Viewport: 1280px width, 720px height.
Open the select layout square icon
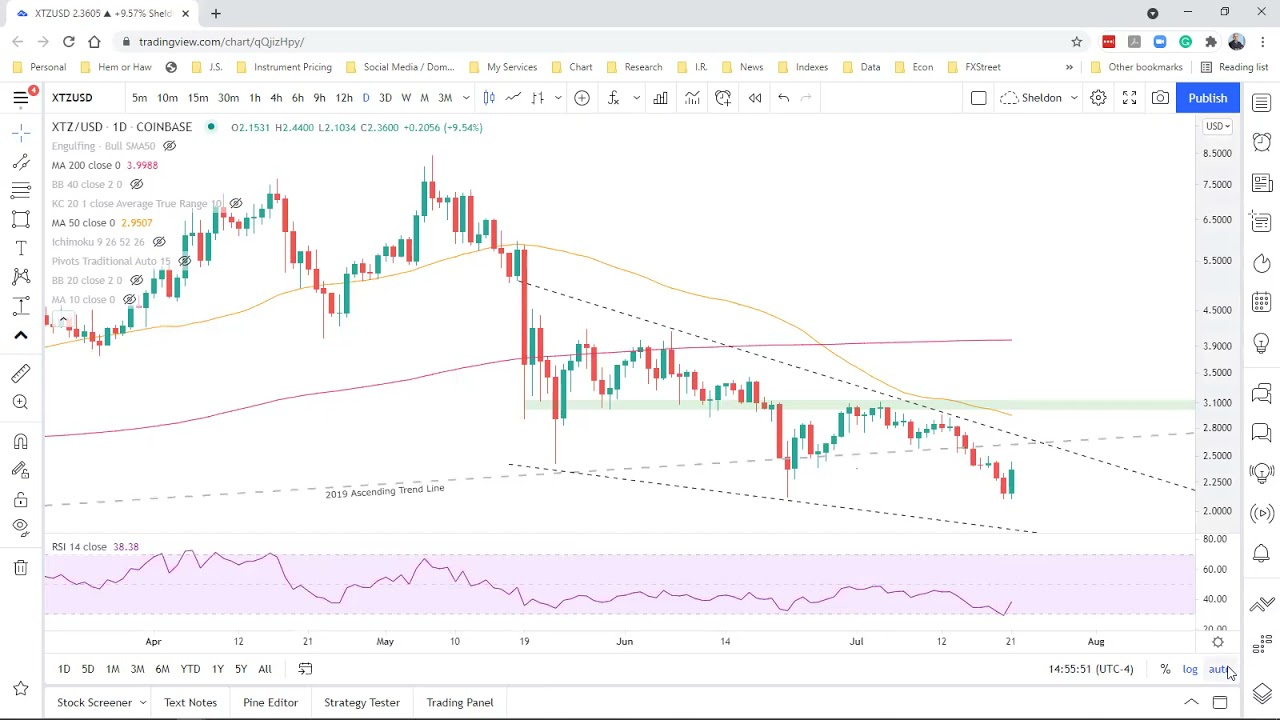(x=978, y=97)
